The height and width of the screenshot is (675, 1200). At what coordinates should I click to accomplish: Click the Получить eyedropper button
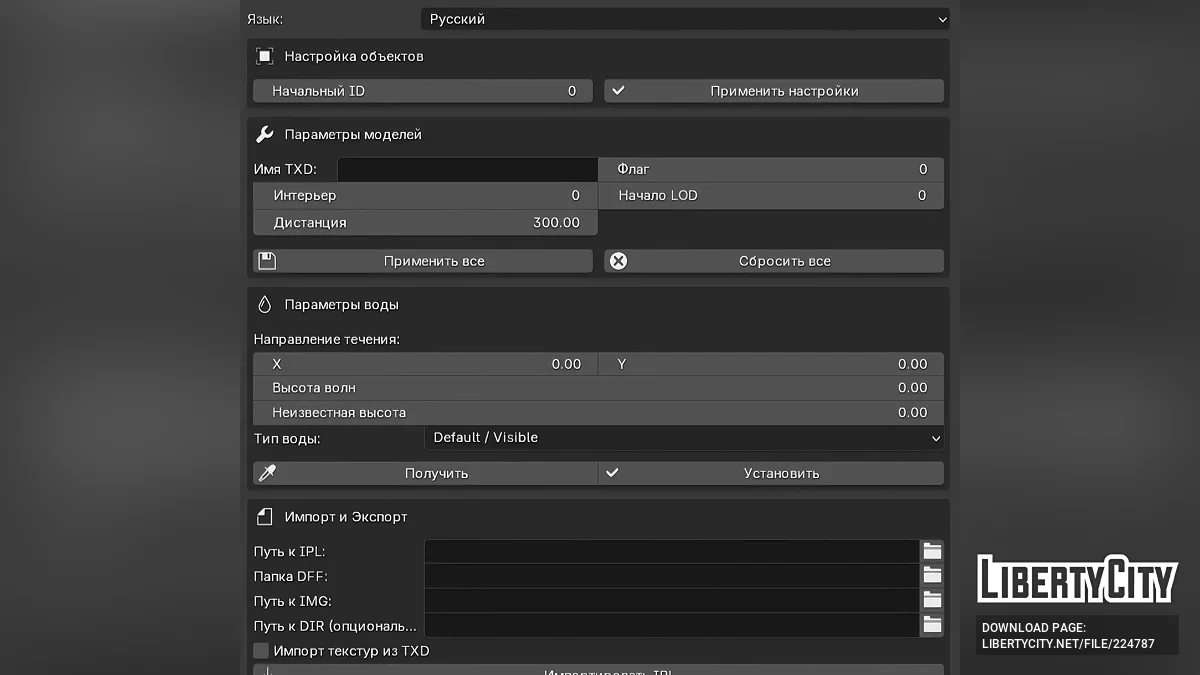click(425, 473)
